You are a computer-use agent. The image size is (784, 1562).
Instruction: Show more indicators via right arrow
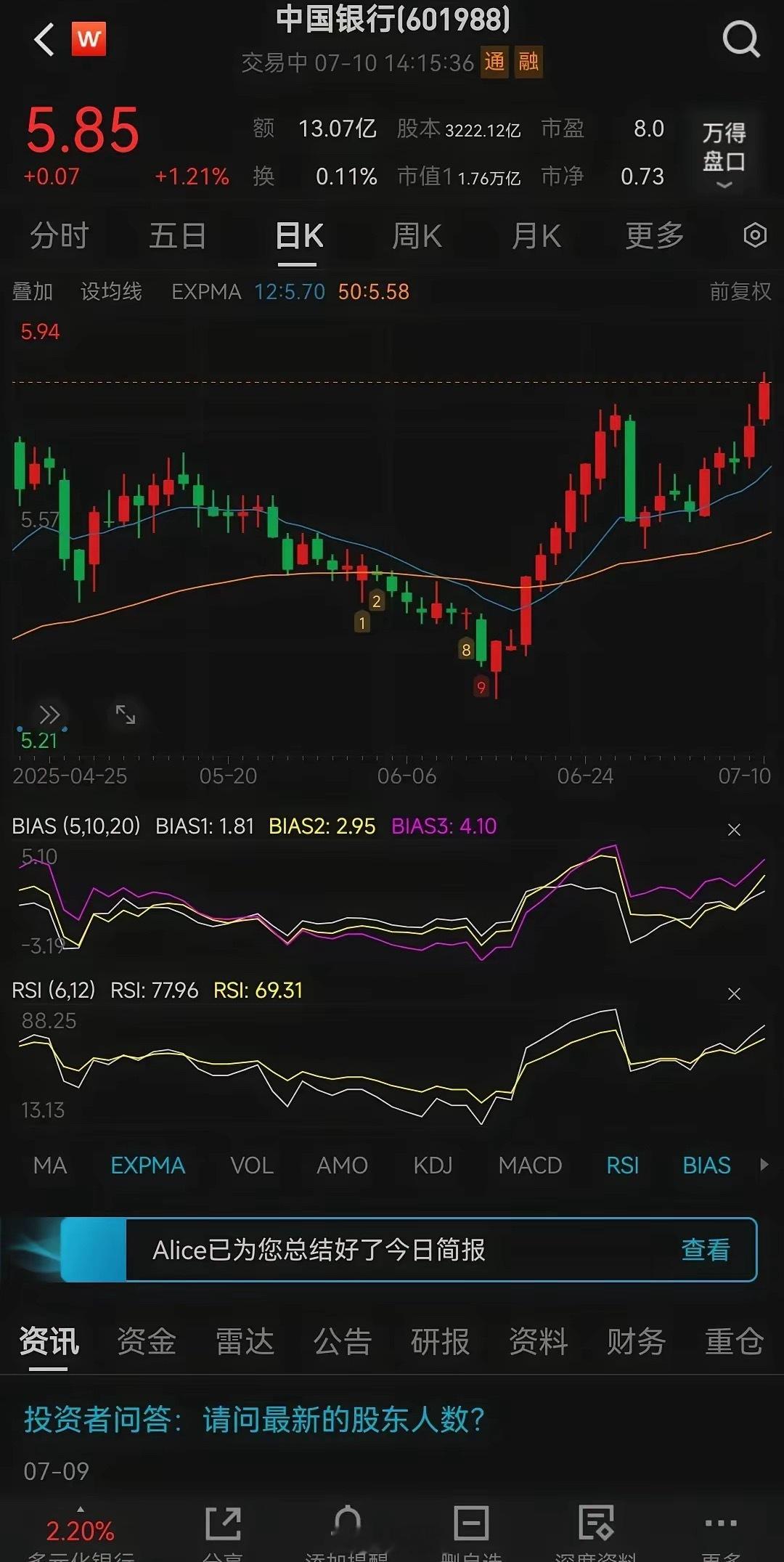[x=764, y=1165]
